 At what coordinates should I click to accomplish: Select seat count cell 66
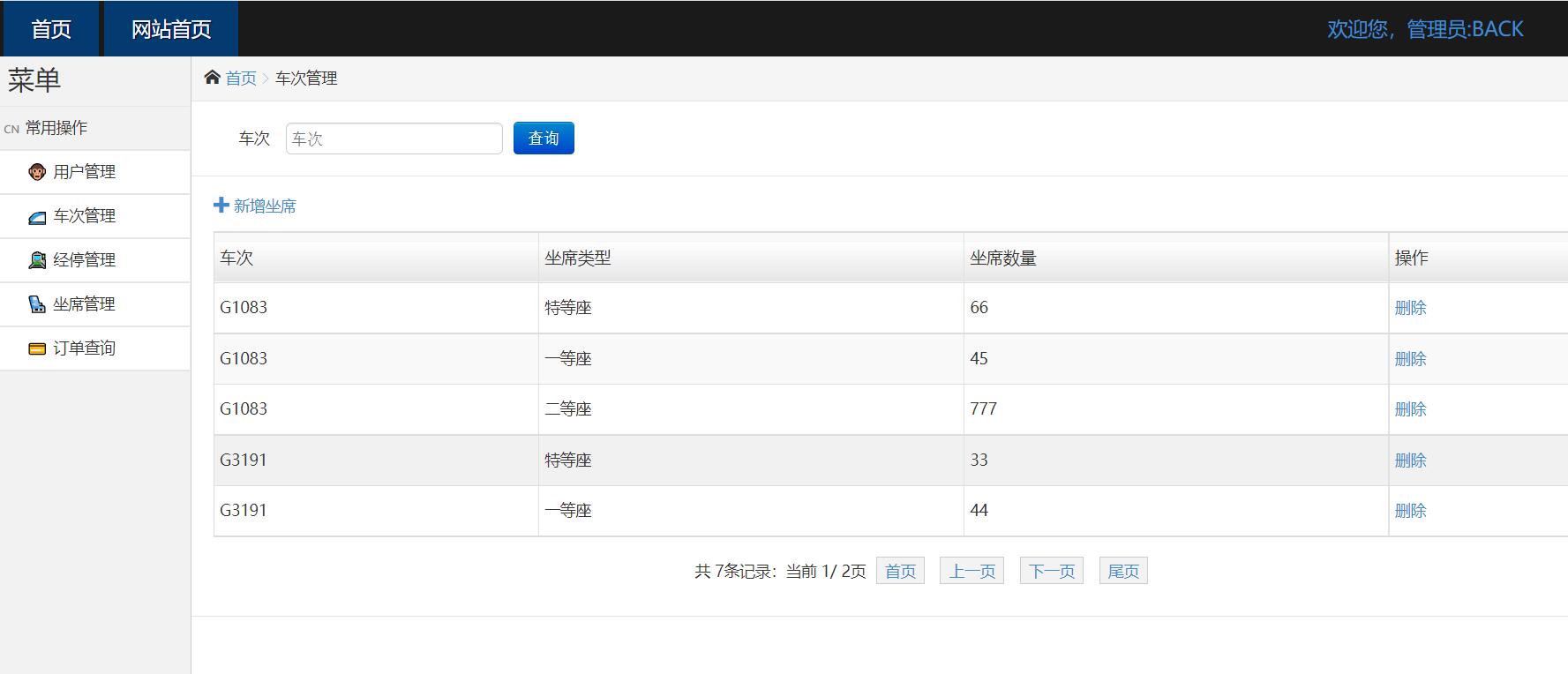pos(1176,308)
